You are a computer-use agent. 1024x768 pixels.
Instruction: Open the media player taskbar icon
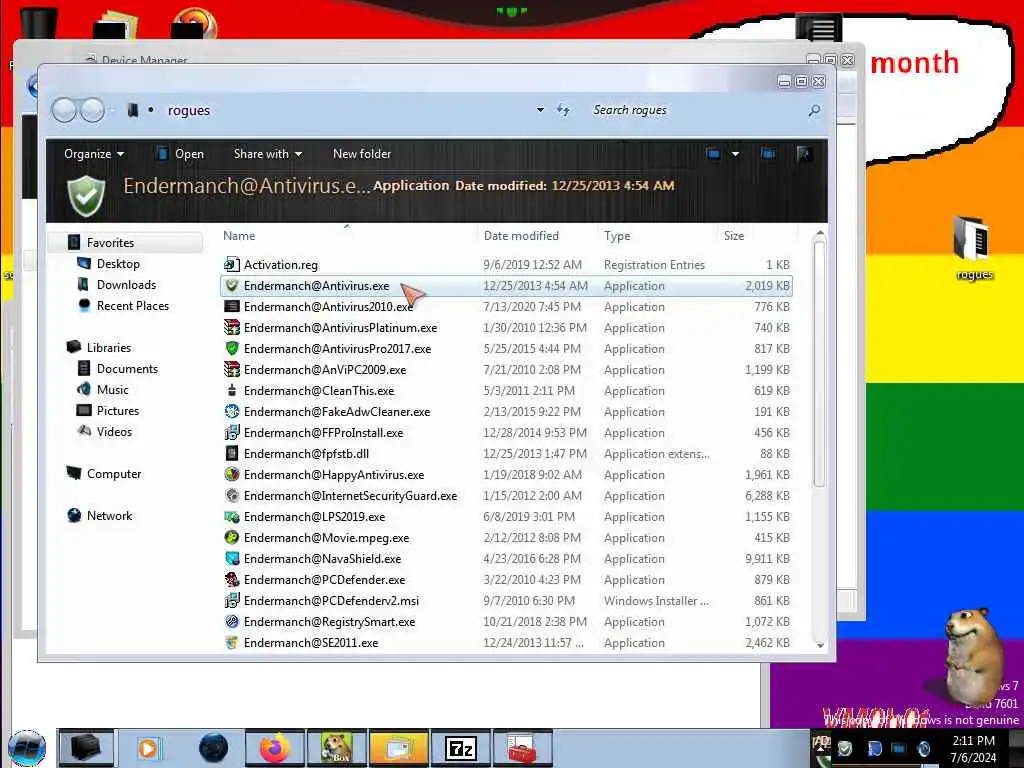tap(148, 748)
